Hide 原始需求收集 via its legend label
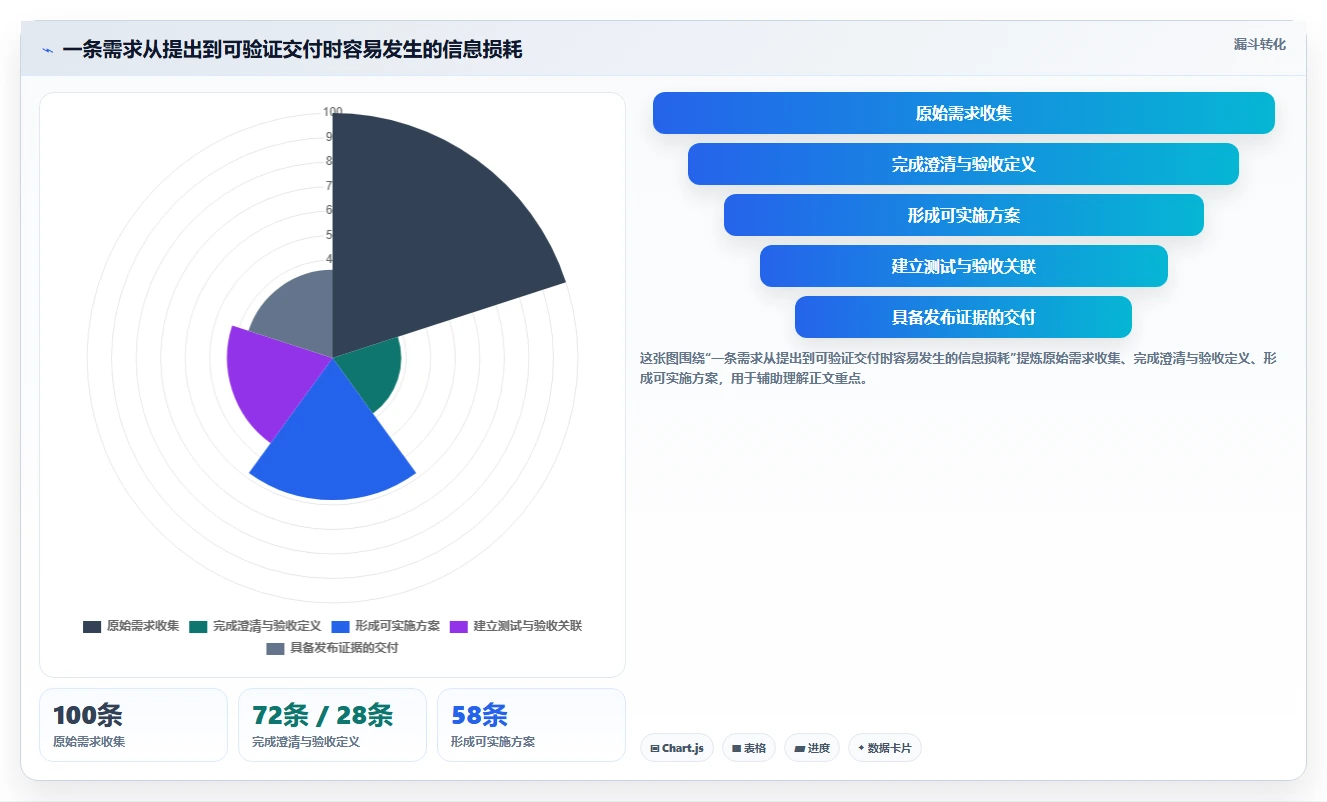 click(143, 626)
